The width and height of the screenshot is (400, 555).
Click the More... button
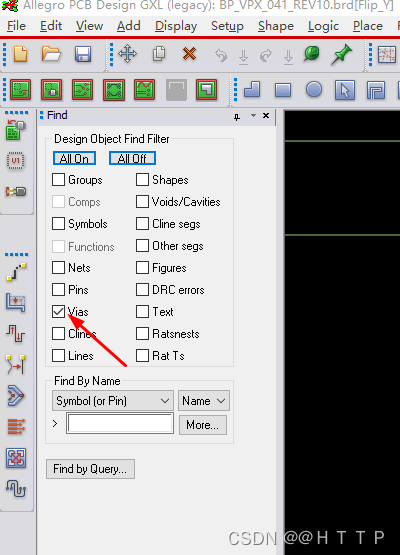(x=202, y=425)
